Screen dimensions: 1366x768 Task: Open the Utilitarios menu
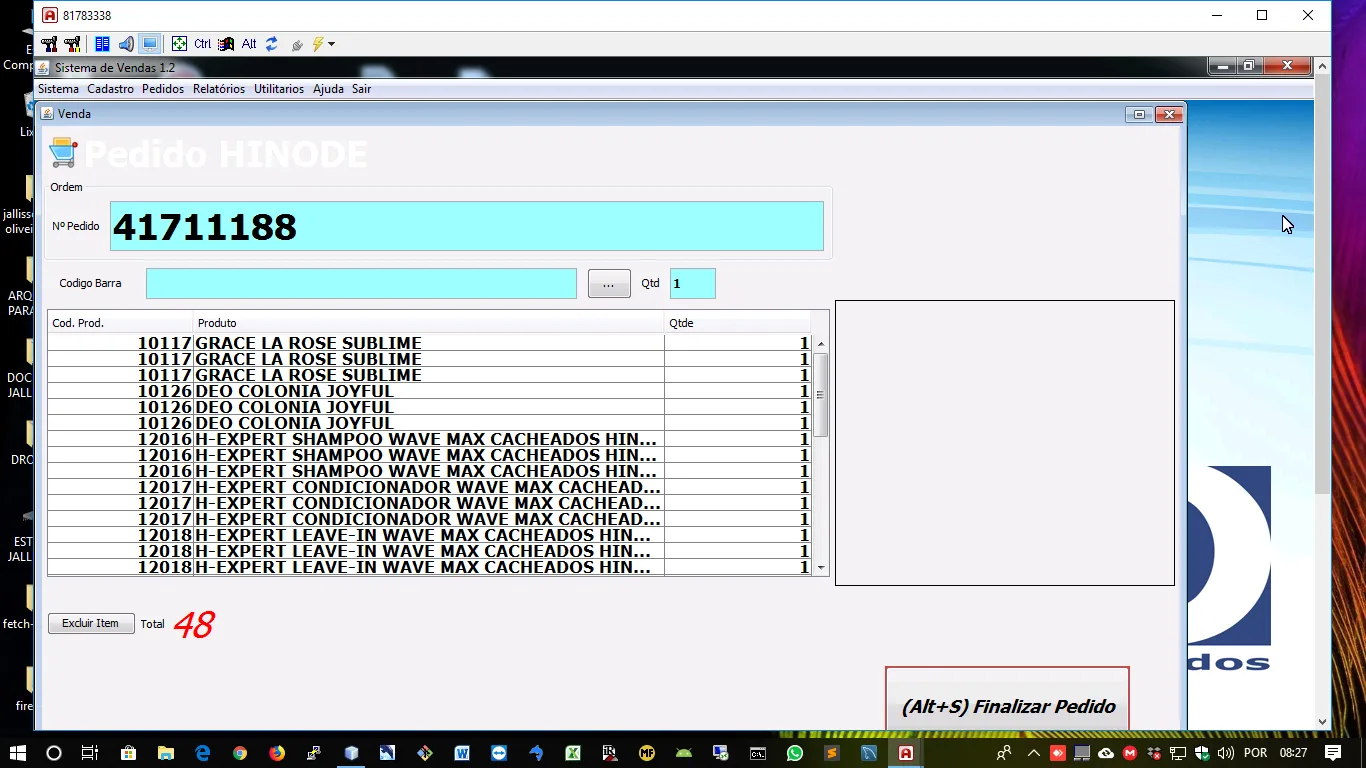coord(279,89)
